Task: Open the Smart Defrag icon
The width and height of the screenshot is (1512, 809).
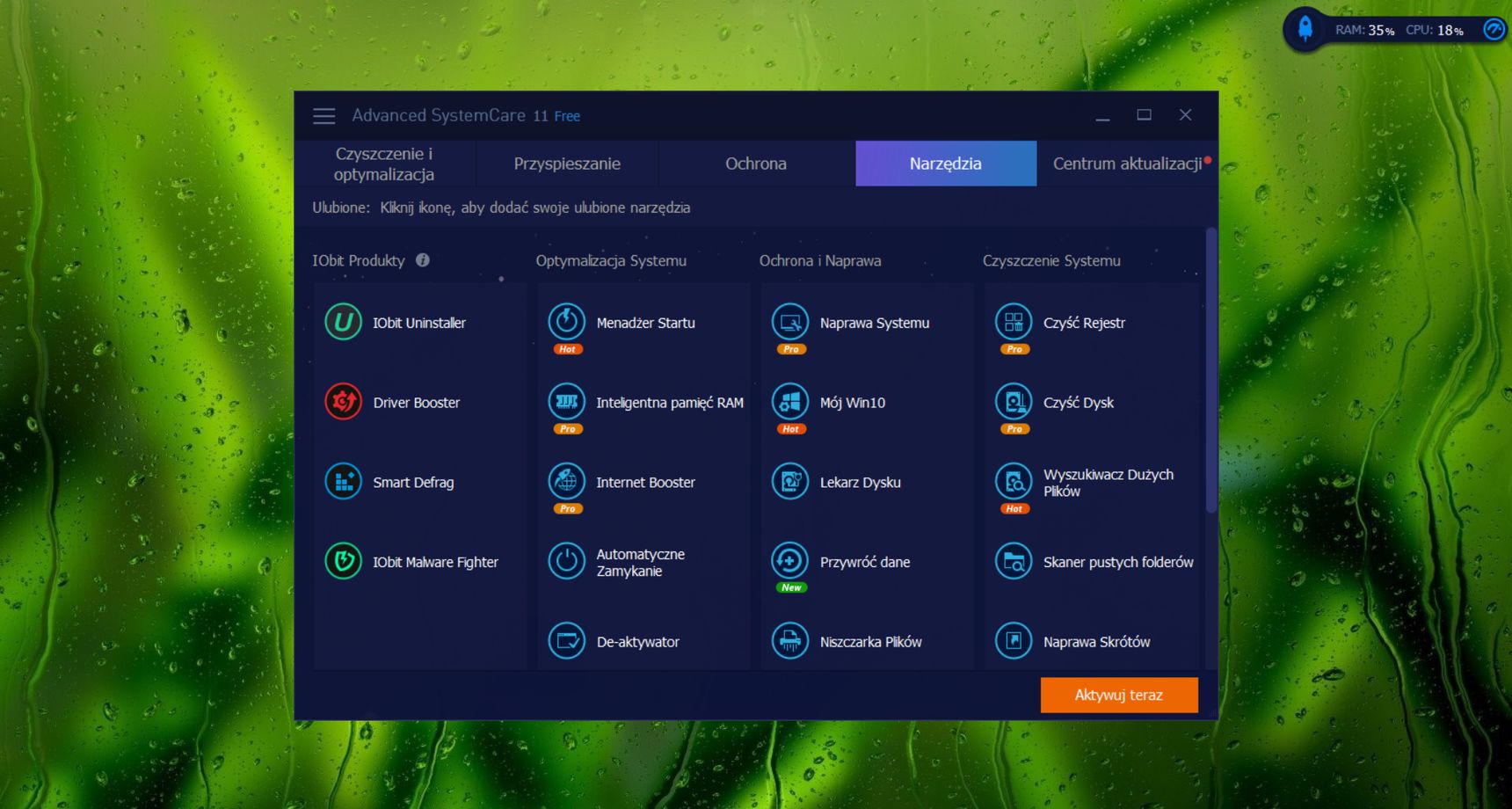Action: pyautogui.click(x=343, y=482)
